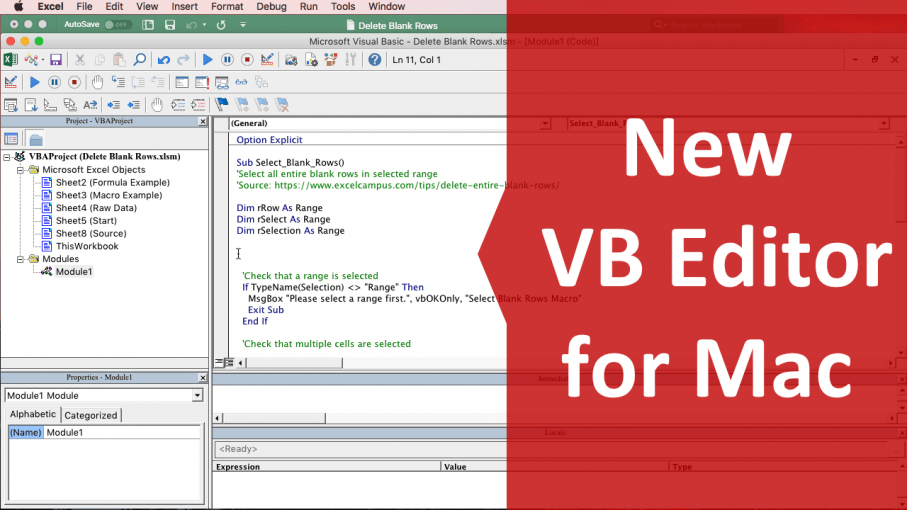
Task: Click the Run Macro play icon
Action: point(207,60)
